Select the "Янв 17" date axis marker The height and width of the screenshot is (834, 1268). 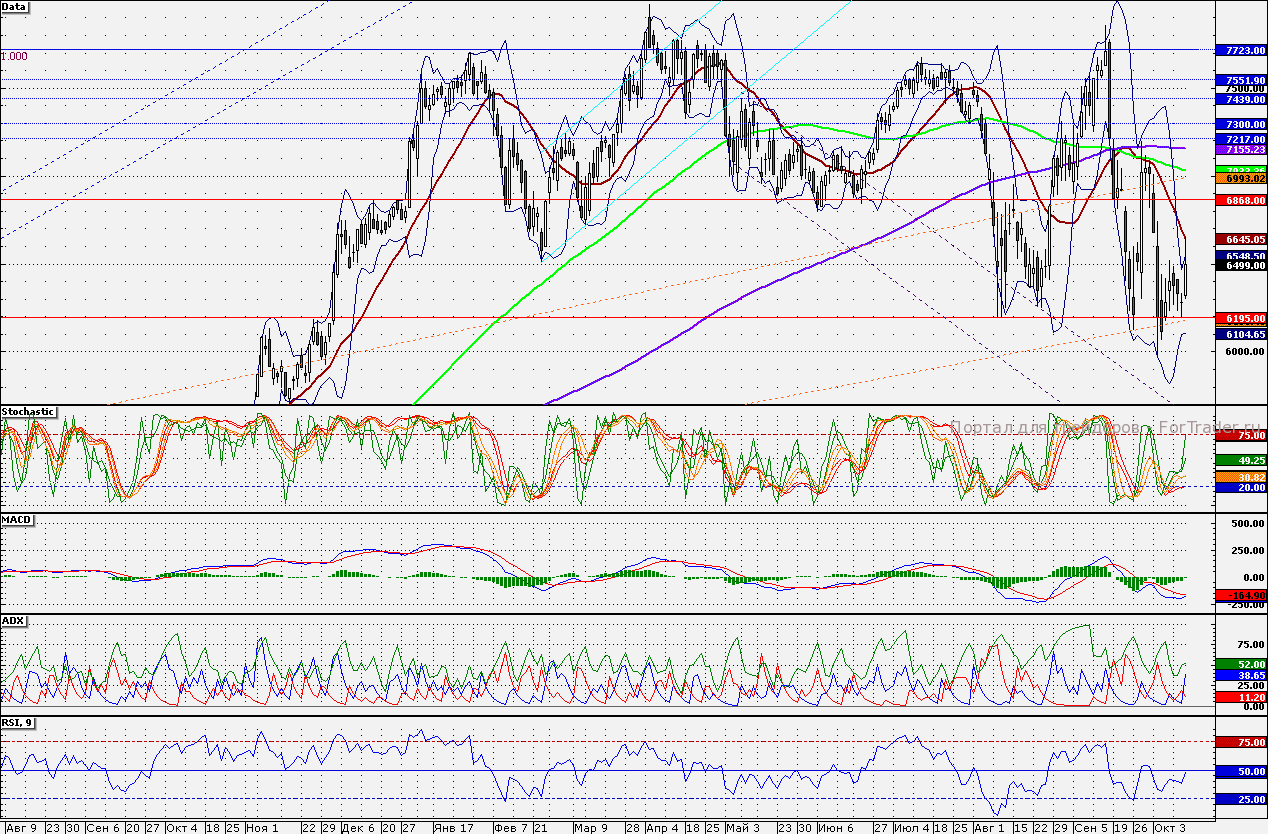[454, 828]
